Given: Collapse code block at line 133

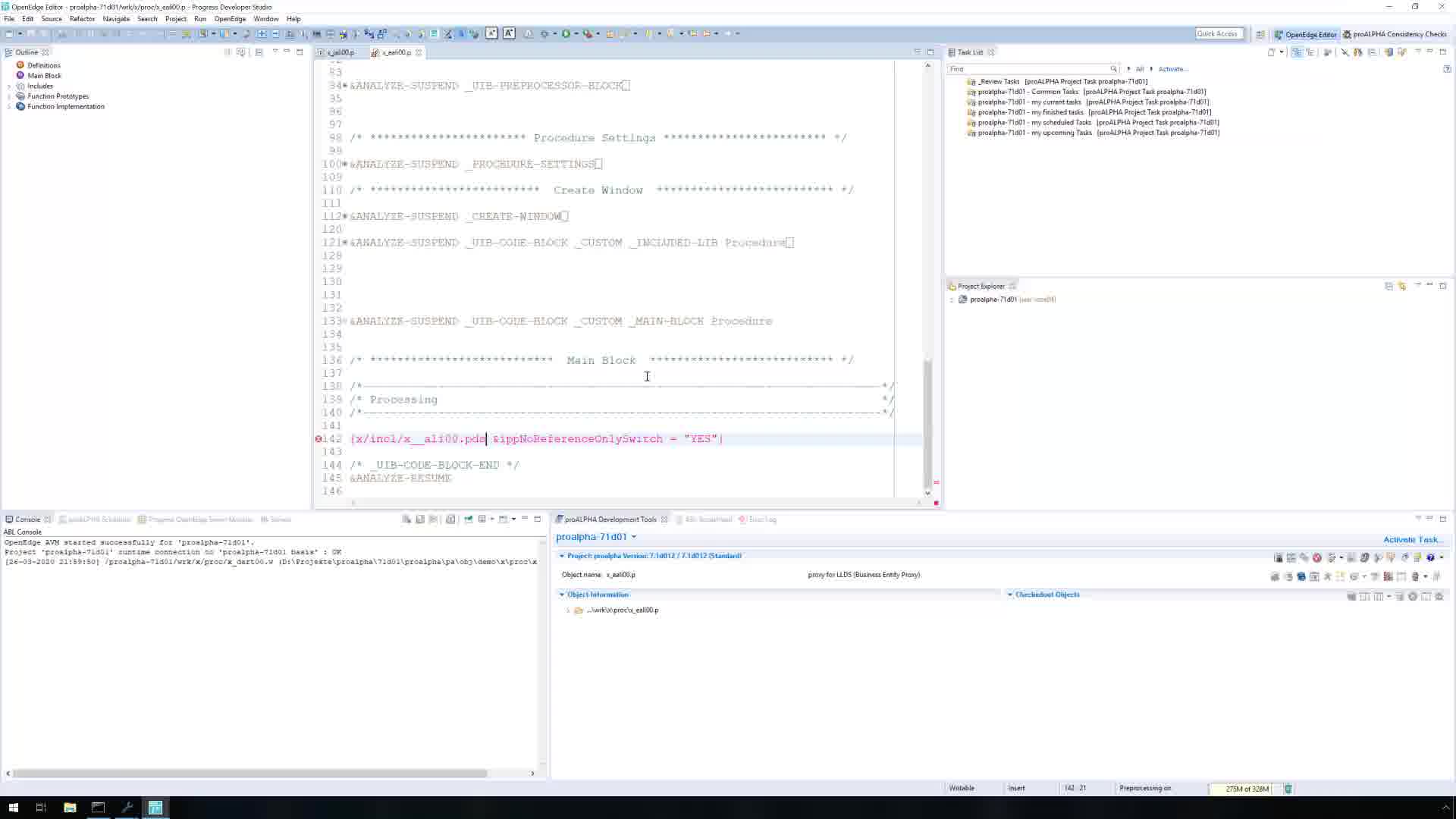Looking at the screenshot, I should click(x=345, y=322).
